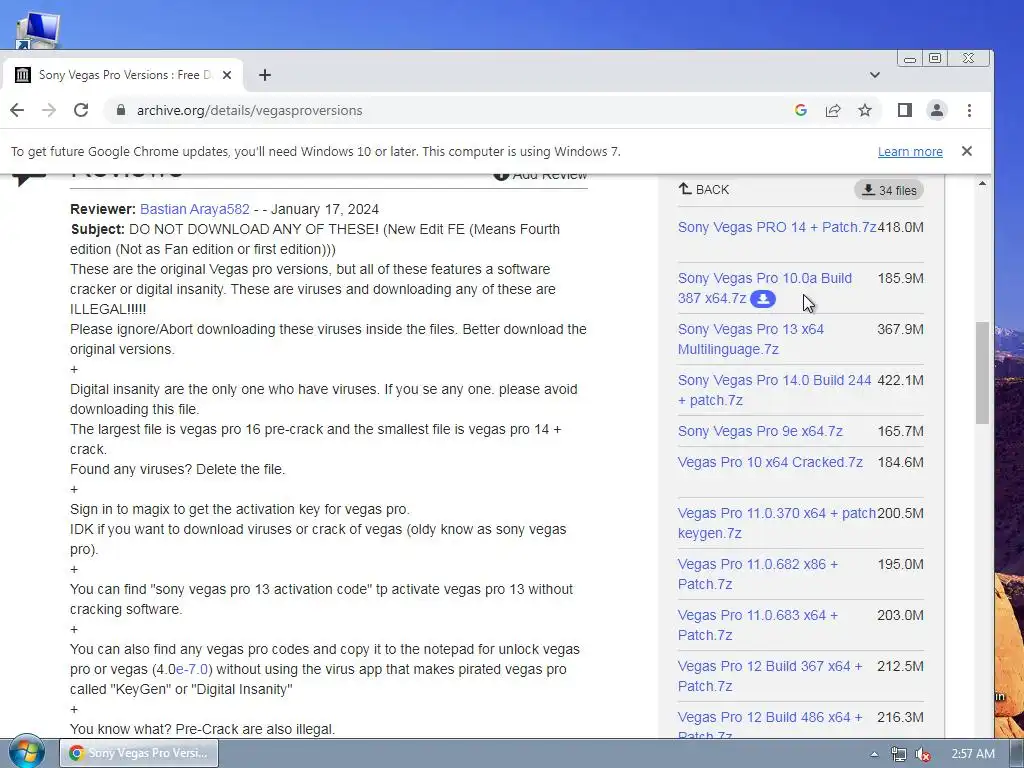1024x768 pixels.
Task: Open Sony Vegas Pro 9e x64.7z
Action: [760, 431]
